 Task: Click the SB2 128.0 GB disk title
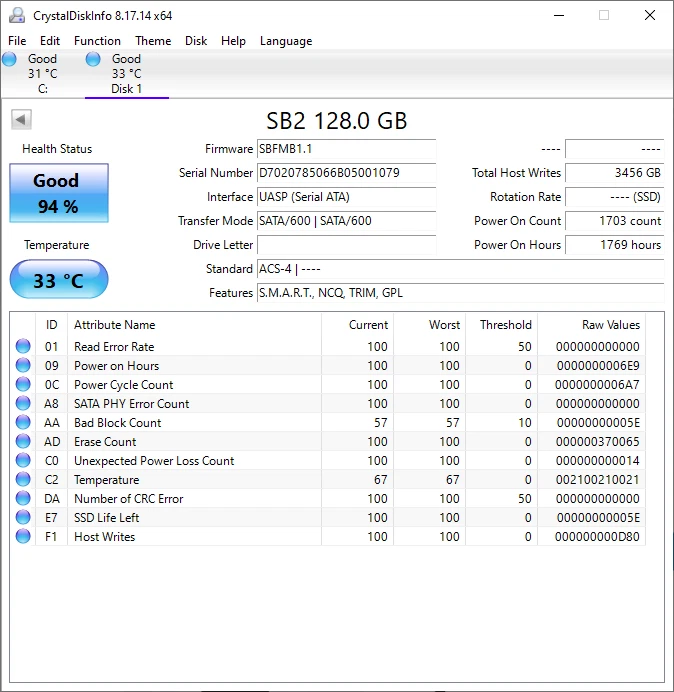[x=336, y=120]
